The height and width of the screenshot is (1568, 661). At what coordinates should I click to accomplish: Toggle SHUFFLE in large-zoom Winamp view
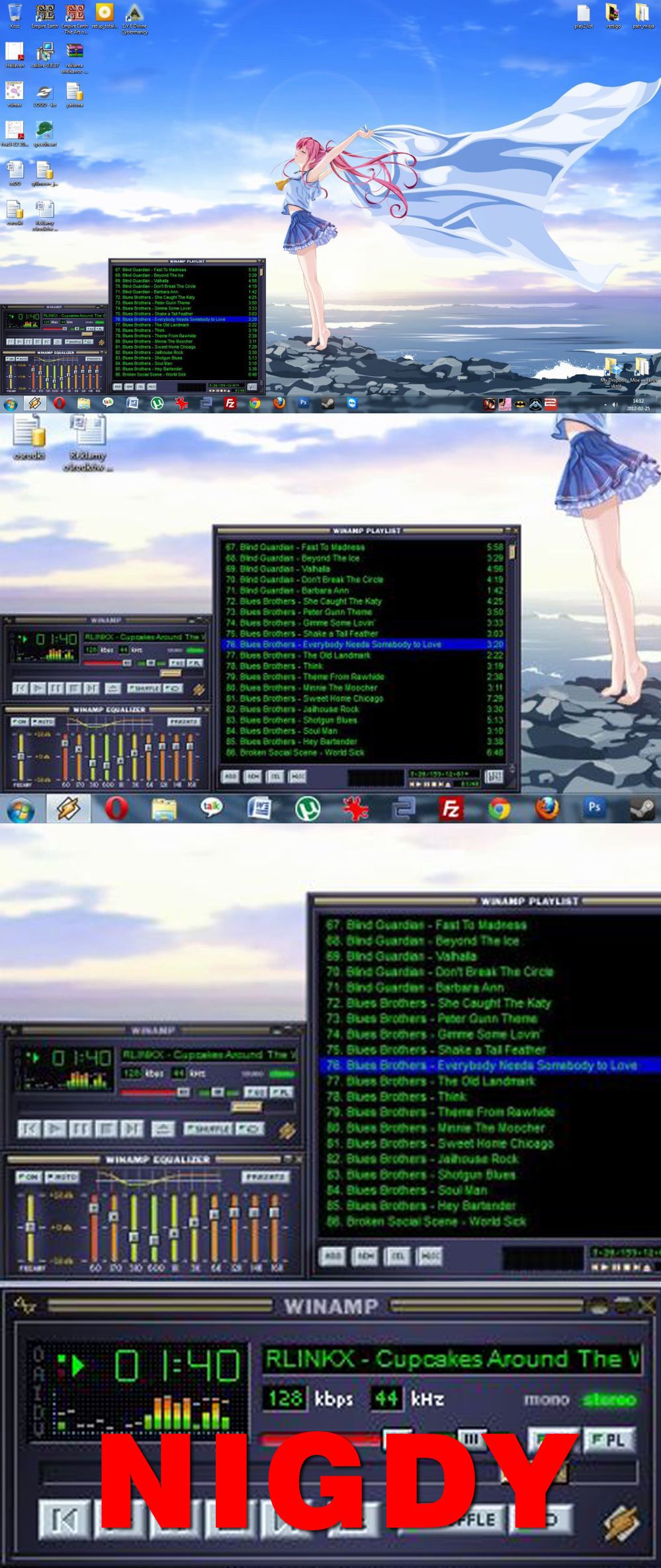click(207, 1128)
